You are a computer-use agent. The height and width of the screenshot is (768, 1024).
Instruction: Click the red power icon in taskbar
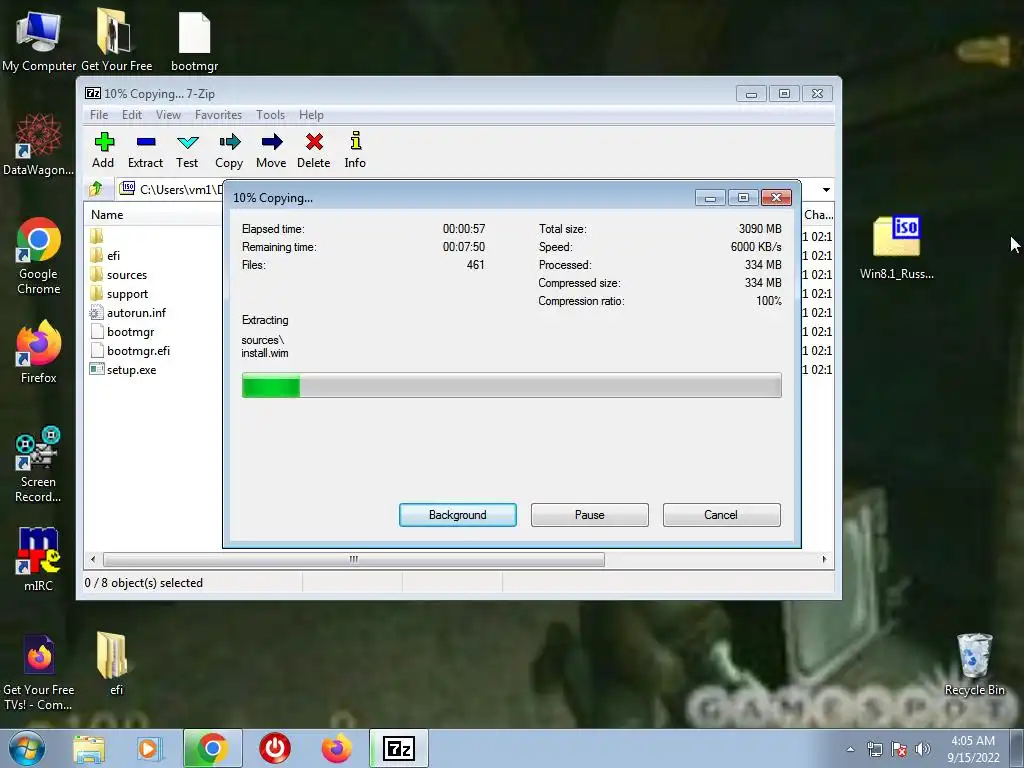(275, 748)
